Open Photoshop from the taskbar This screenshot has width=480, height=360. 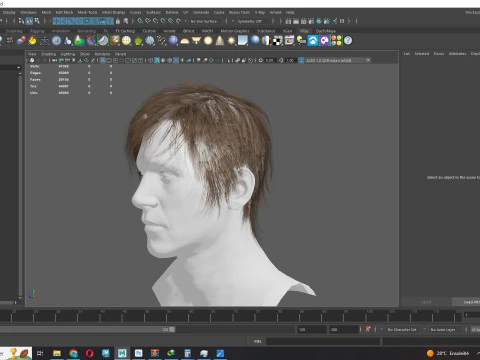point(138,353)
